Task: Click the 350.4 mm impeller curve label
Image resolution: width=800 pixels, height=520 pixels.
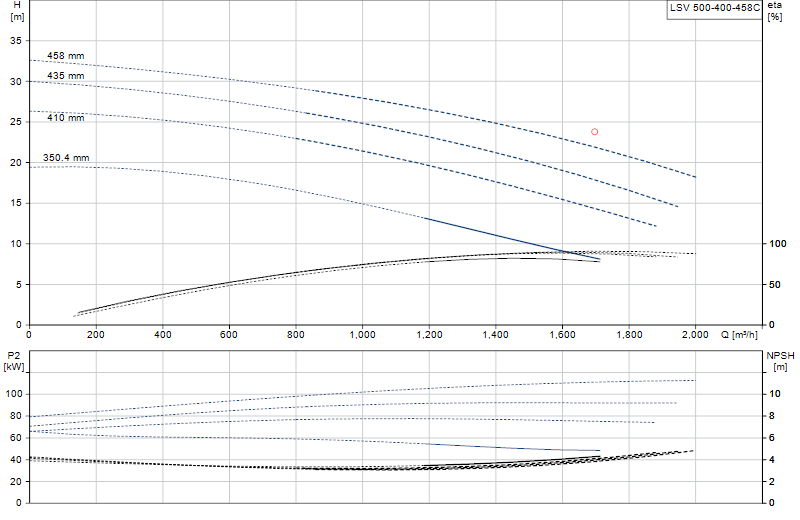Action: [66, 158]
